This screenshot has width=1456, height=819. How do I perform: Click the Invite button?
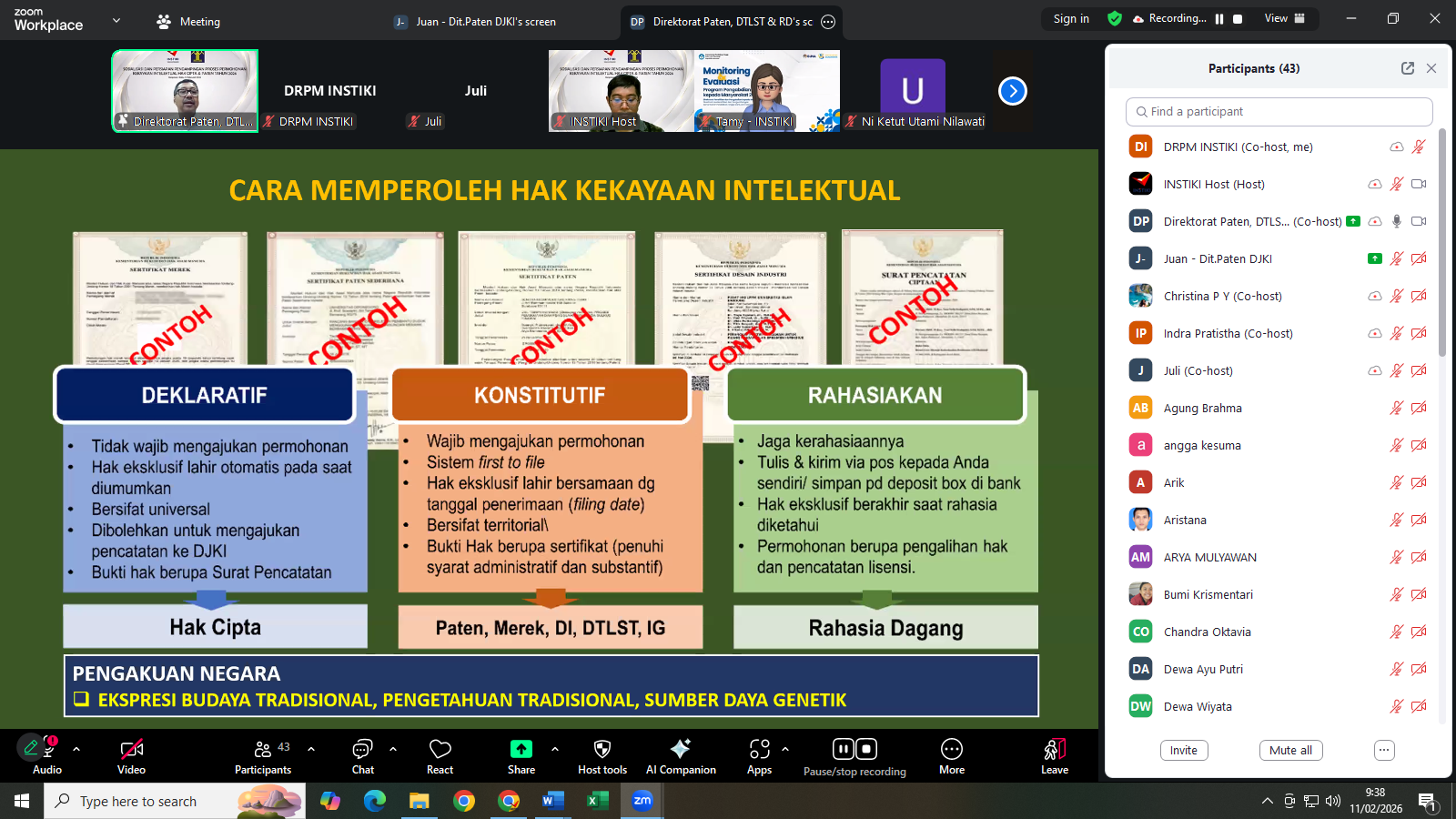click(1183, 751)
